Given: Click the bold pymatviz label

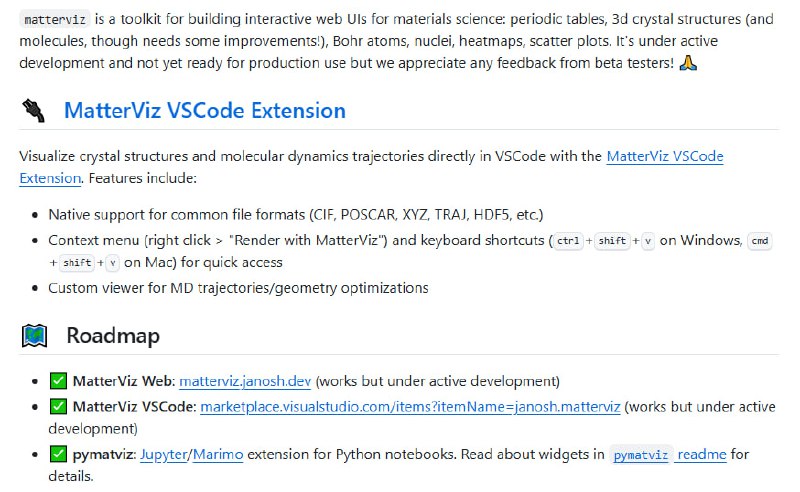Looking at the screenshot, I should (x=103, y=455).
